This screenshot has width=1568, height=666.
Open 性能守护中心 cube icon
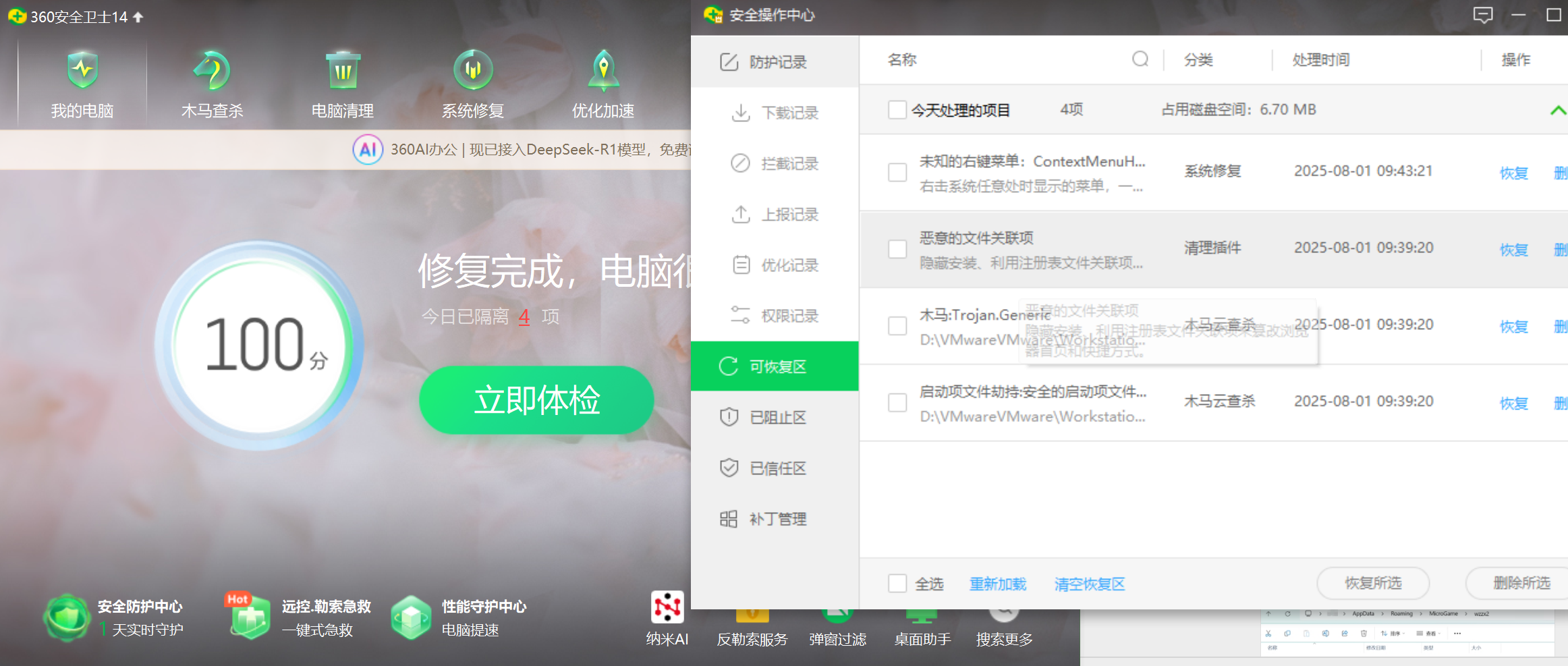(411, 617)
